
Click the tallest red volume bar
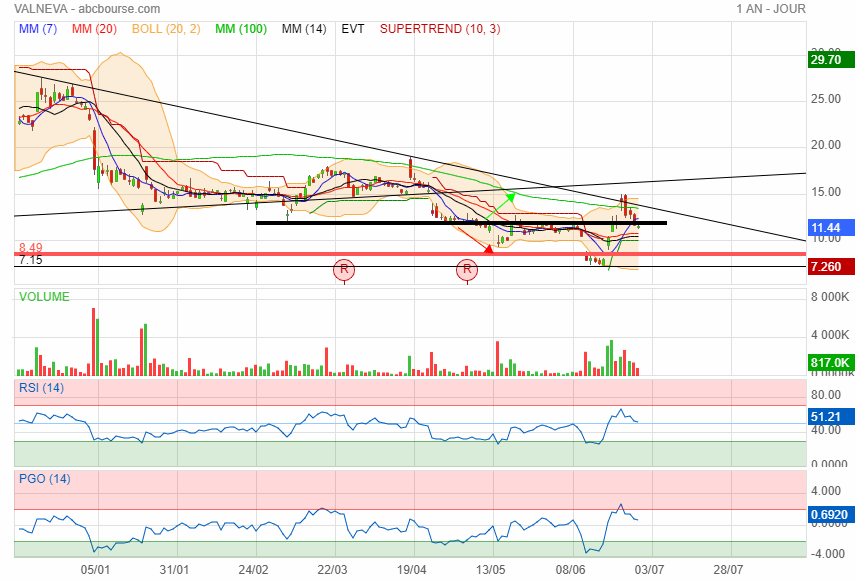click(93, 342)
